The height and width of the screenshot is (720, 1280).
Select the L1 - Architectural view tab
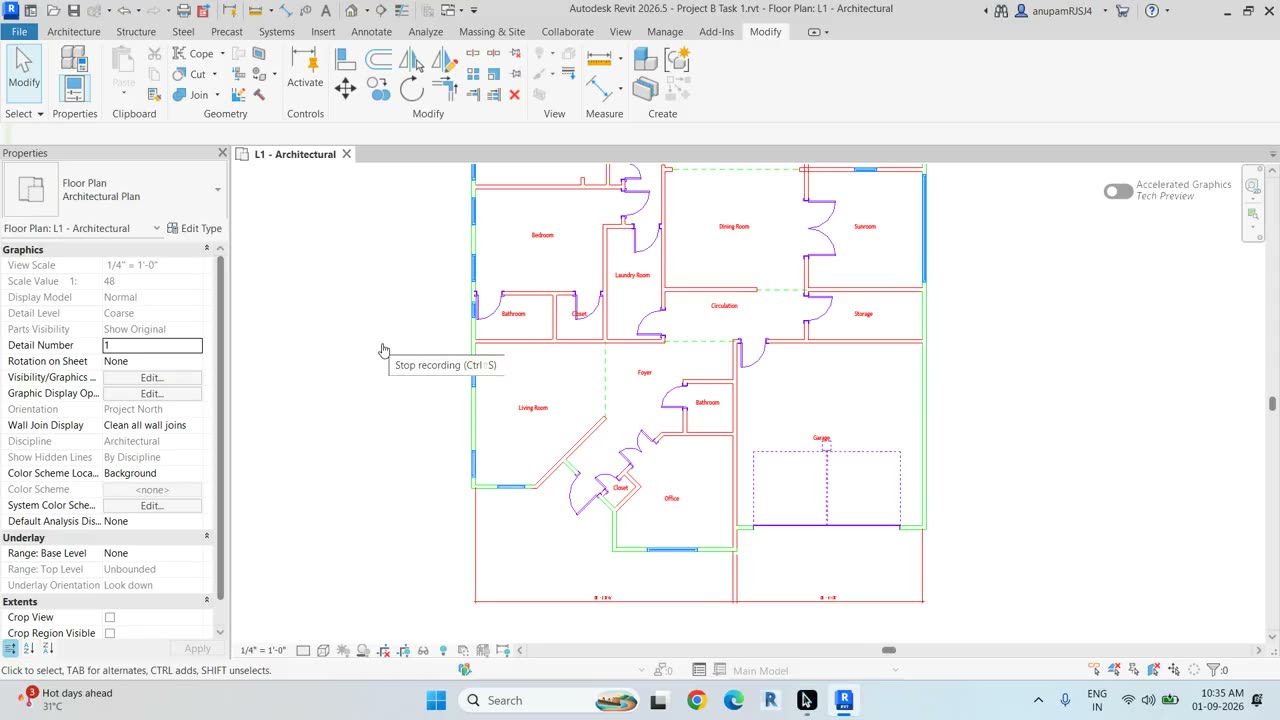coord(294,154)
